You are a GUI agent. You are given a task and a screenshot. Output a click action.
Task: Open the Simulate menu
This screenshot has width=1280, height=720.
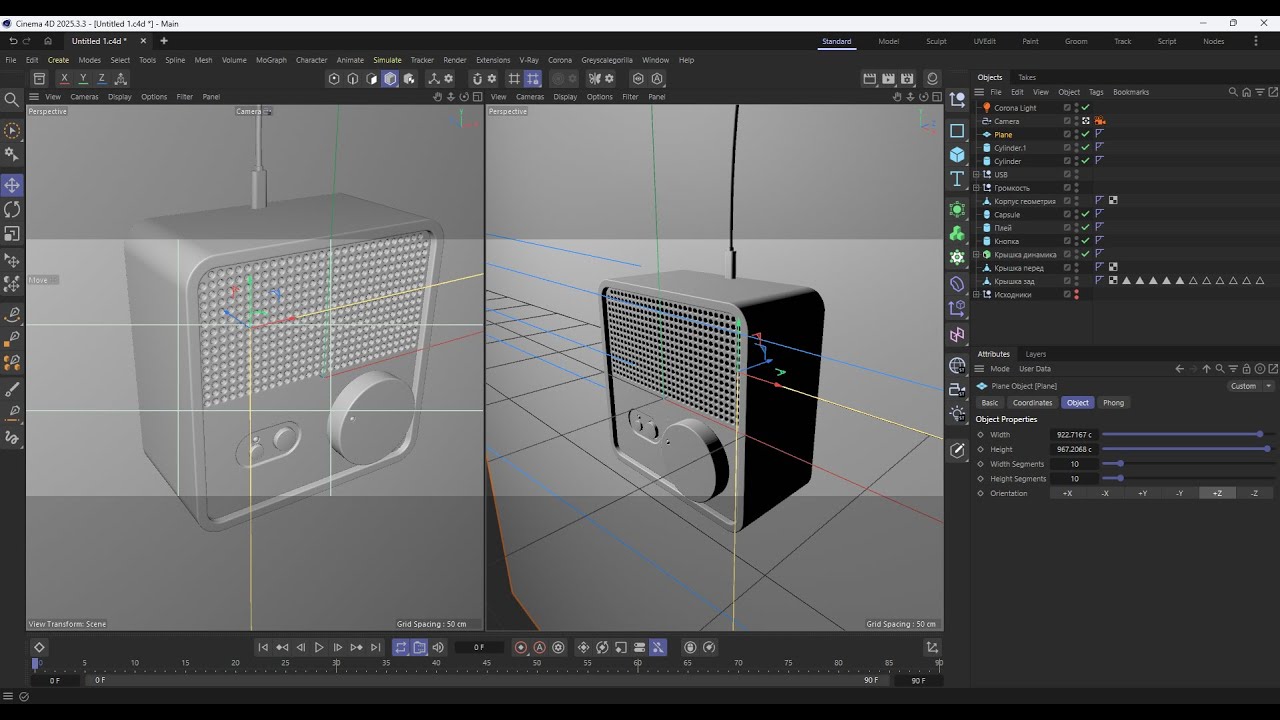(x=387, y=60)
